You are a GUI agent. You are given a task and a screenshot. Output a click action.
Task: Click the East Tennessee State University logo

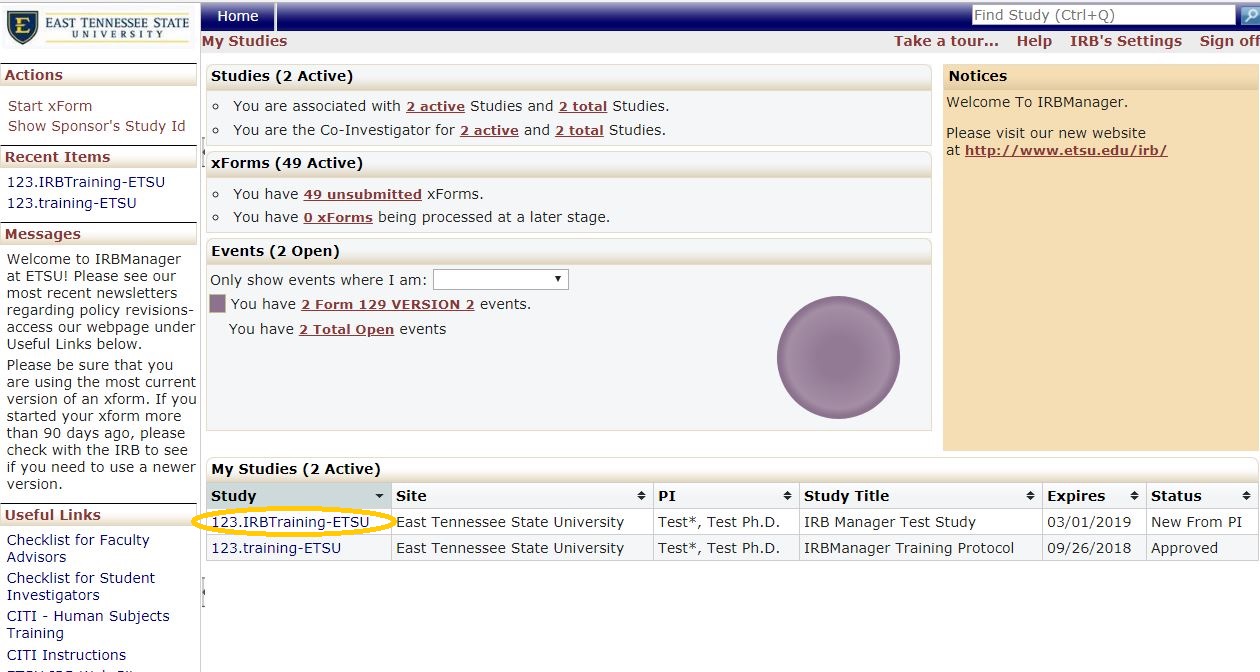point(98,28)
